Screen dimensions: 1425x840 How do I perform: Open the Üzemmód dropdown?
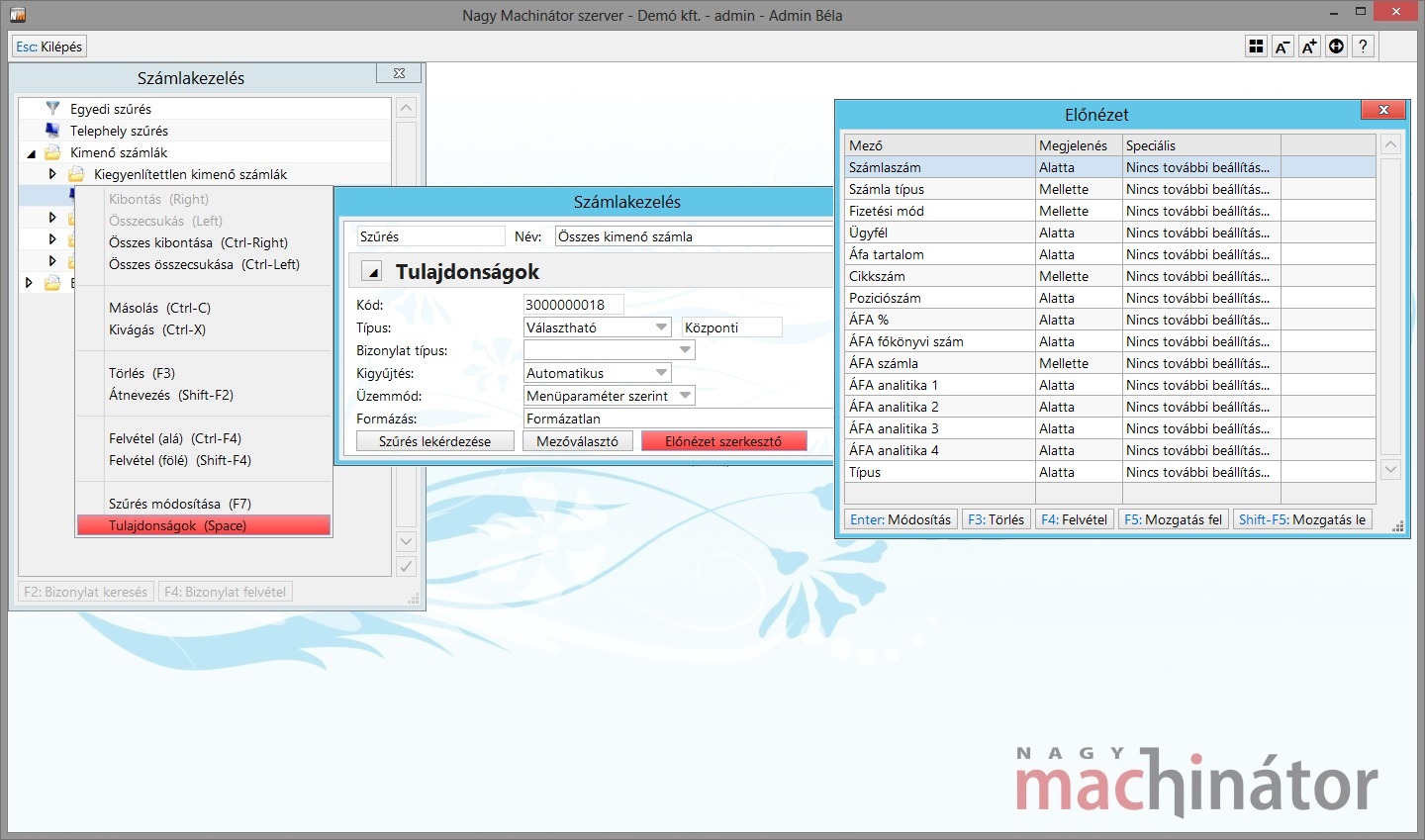click(685, 396)
